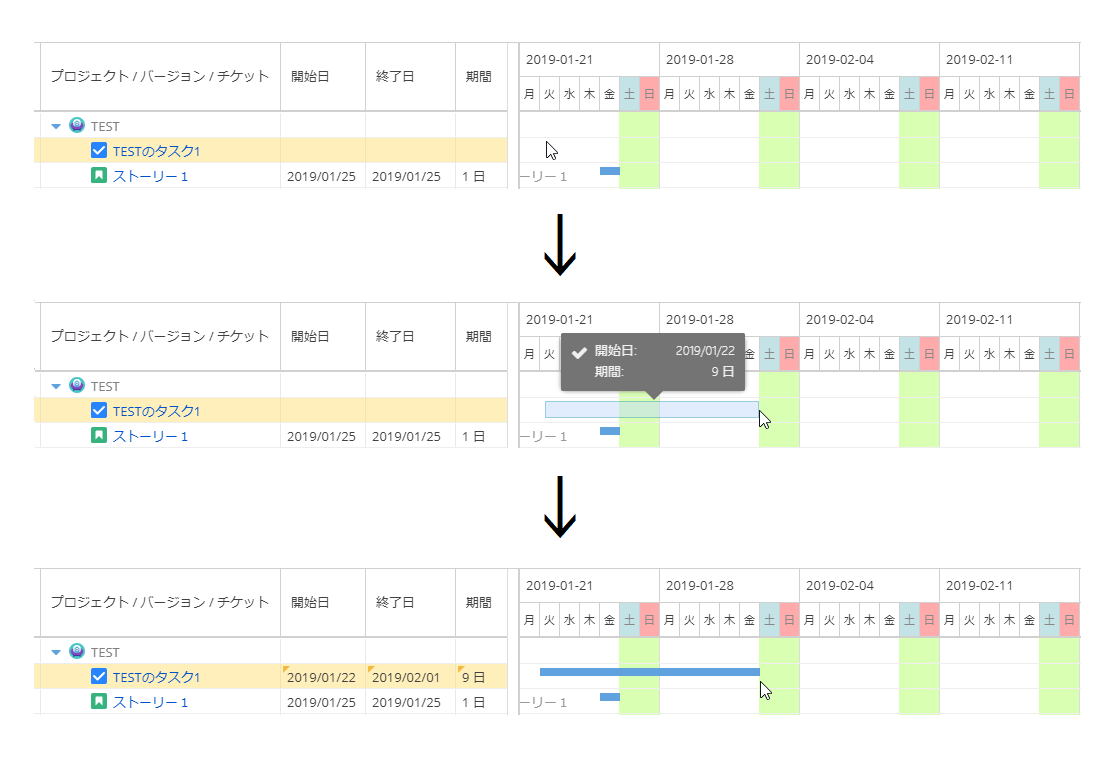Click the 開始日 column header in top chart
Image resolution: width=1119 pixels, height=758 pixels.
[323, 76]
